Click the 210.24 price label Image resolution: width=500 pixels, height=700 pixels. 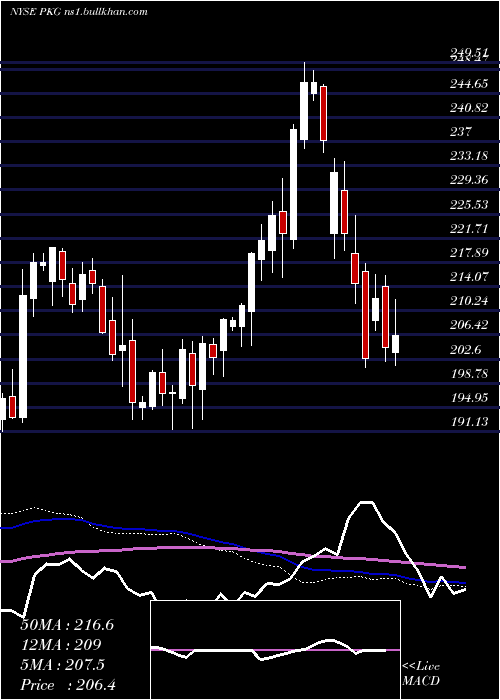coord(469,301)
